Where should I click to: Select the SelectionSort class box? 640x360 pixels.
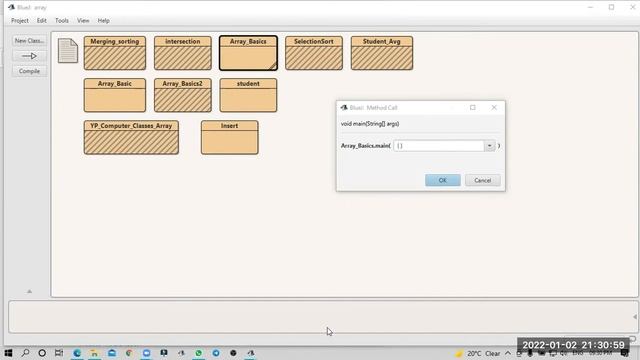pos(314,53)
